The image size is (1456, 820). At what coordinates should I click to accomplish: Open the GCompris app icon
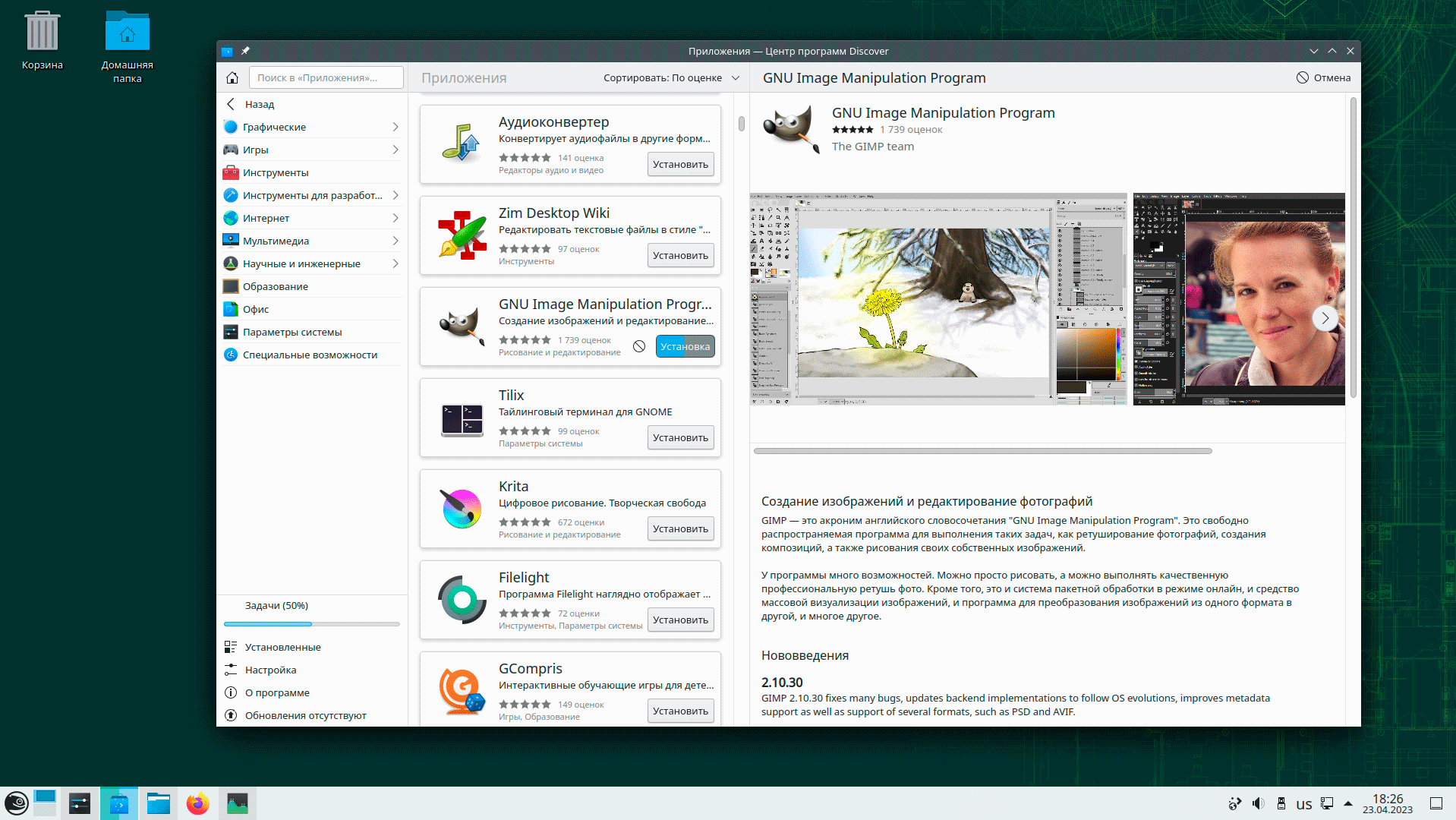462,691
